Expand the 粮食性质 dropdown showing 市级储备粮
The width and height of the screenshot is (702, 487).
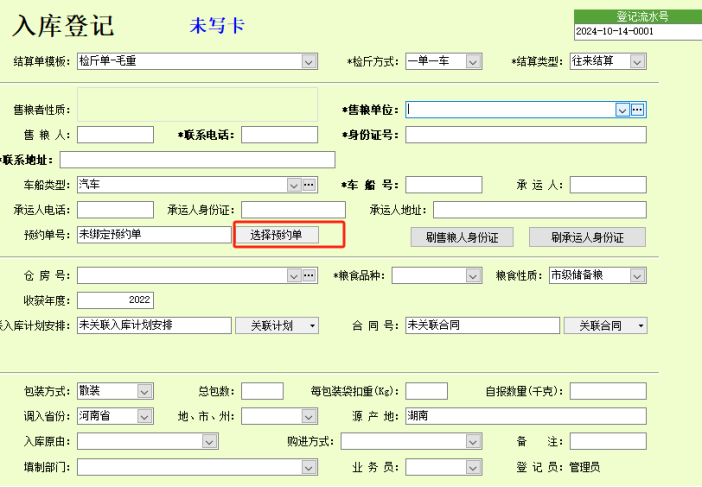click(637, 275)
